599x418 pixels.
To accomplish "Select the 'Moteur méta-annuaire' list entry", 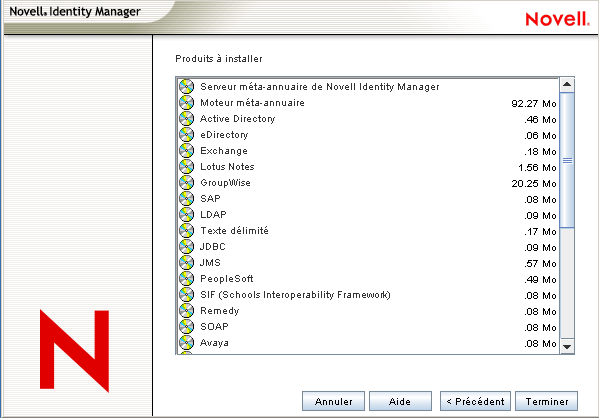I will click(368, 102).
